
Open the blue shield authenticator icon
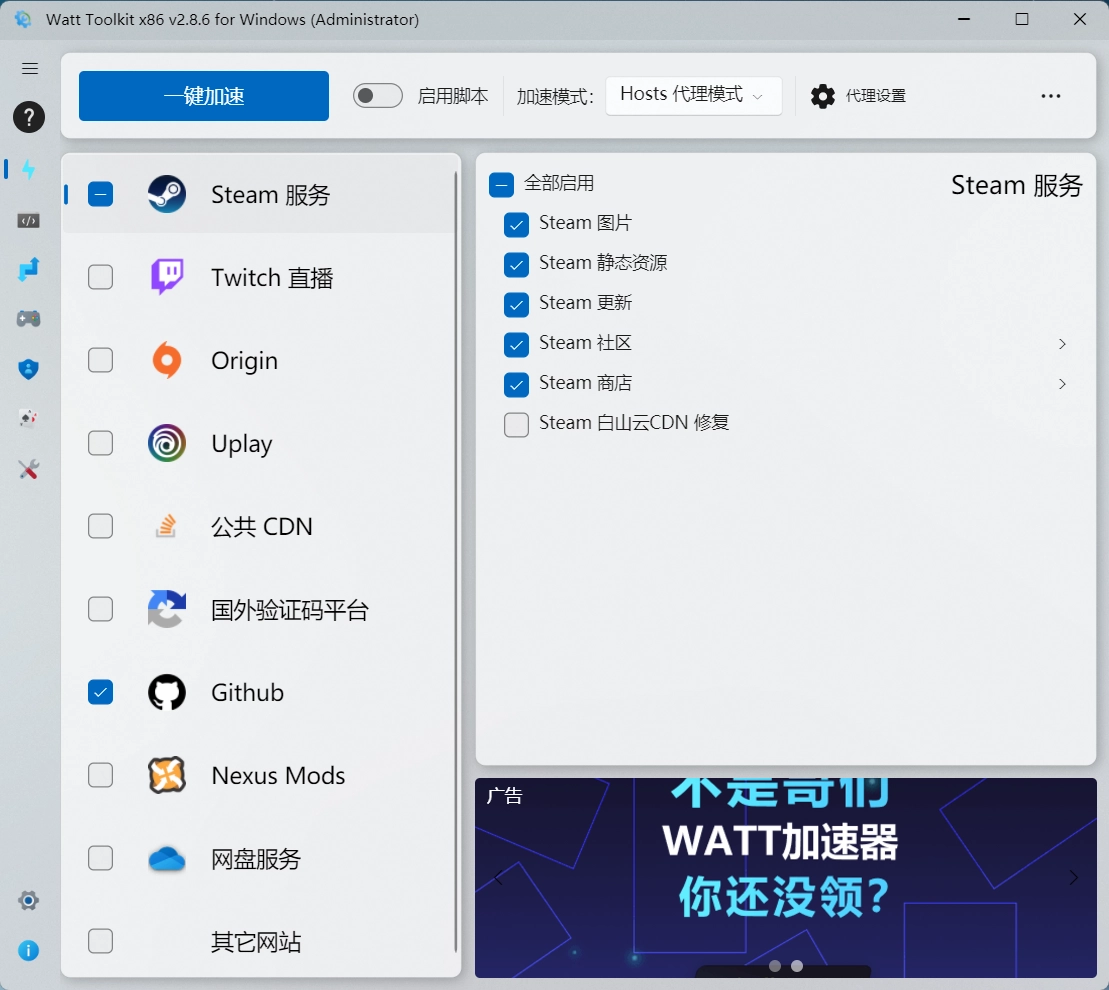28,369
